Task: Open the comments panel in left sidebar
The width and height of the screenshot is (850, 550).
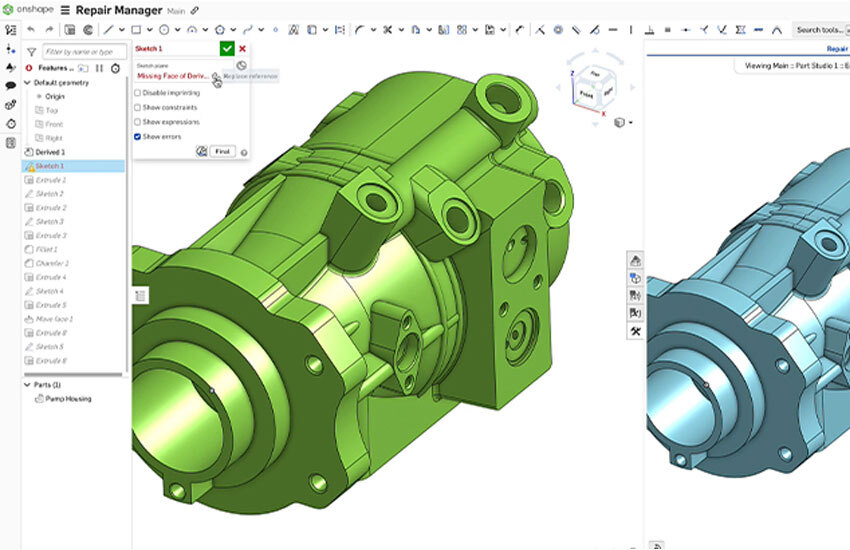Action: coord(10,86)
